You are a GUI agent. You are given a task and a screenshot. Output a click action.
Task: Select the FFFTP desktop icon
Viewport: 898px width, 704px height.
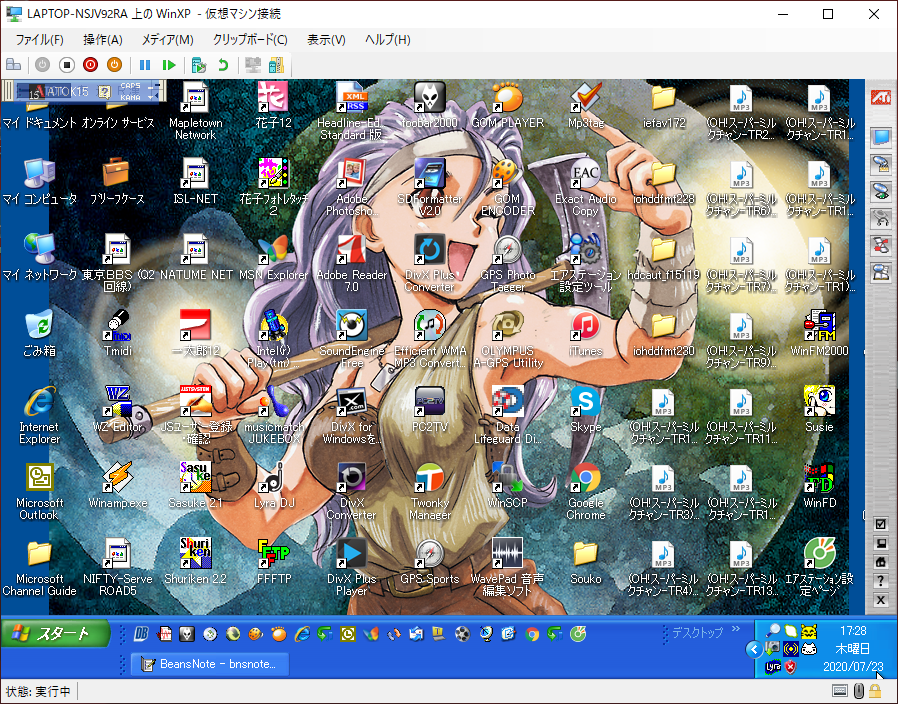274,562
